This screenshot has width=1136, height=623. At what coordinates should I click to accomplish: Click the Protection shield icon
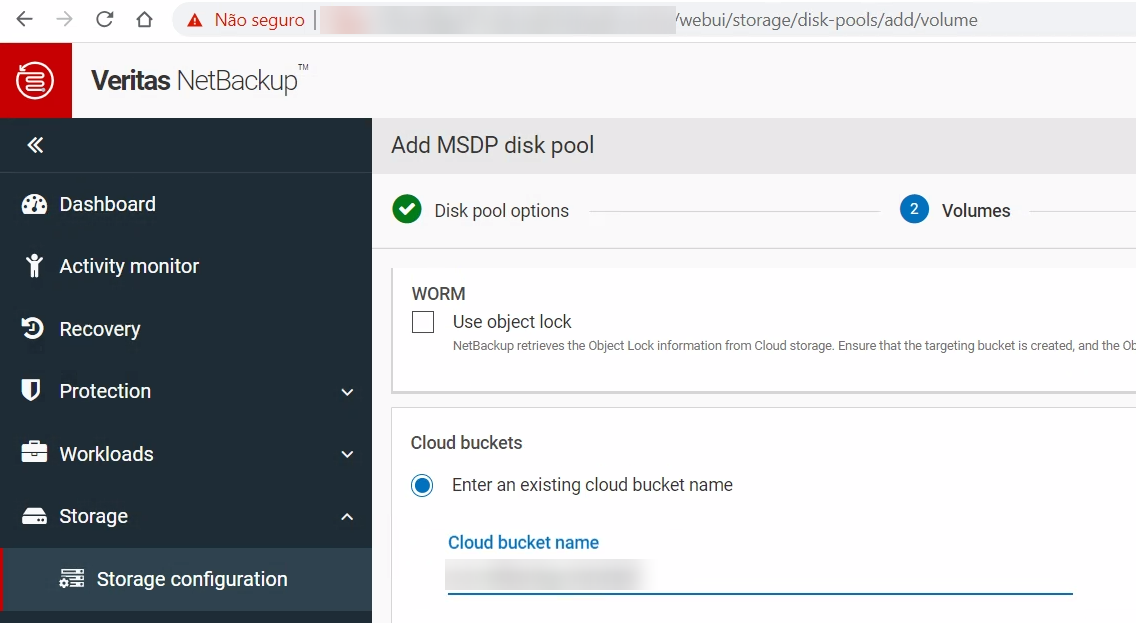tap(32, 391)
